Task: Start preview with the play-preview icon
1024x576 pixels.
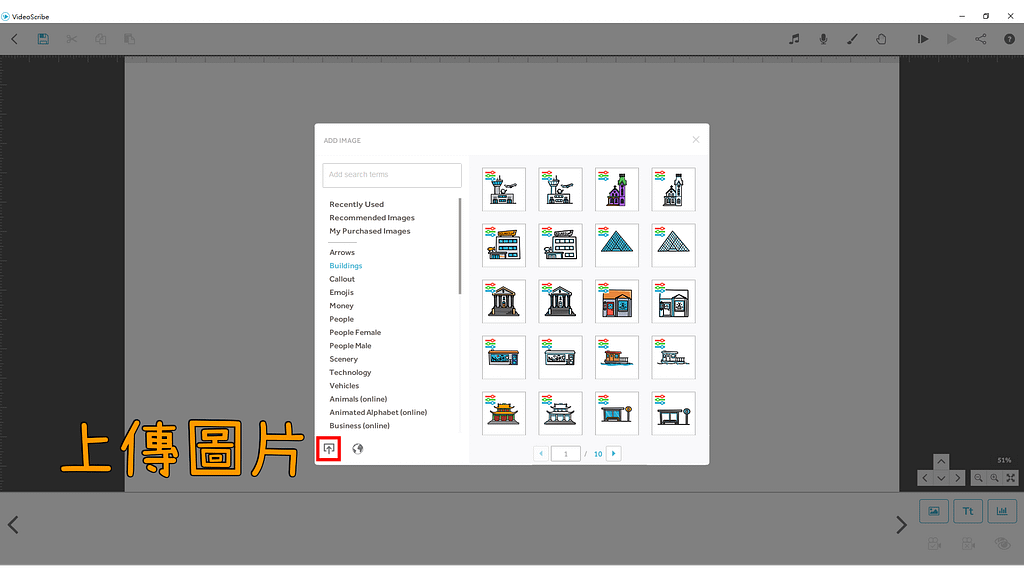Action: pos(922,39)
